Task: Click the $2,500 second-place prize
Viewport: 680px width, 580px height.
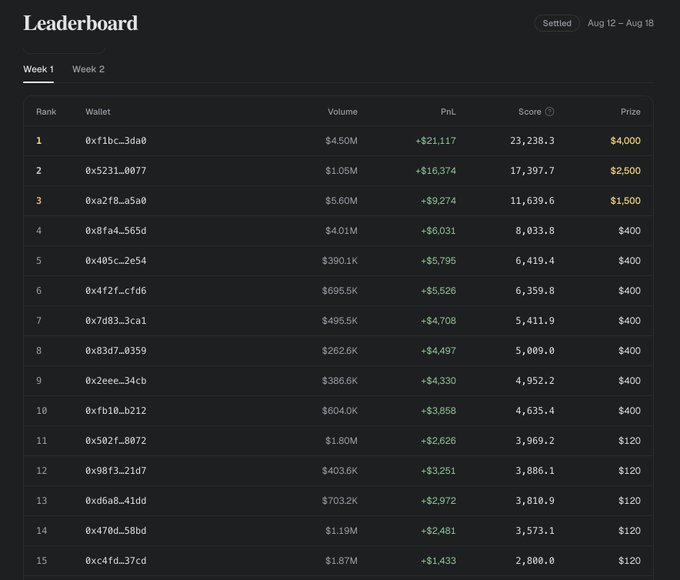Action: click(625, 170)
